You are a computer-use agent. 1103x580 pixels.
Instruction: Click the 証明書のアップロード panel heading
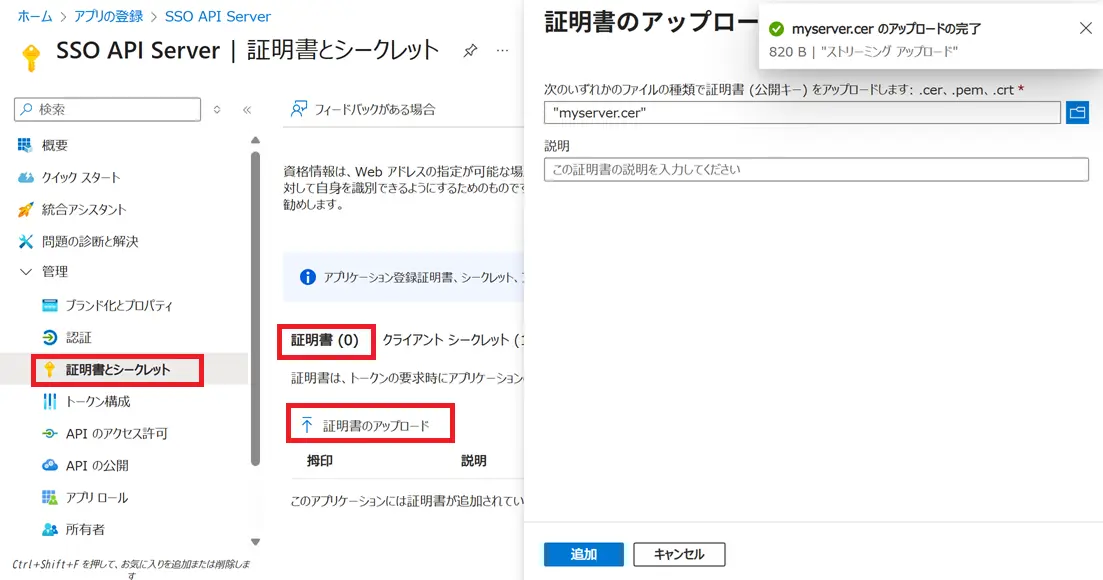[x=651, y=22]
